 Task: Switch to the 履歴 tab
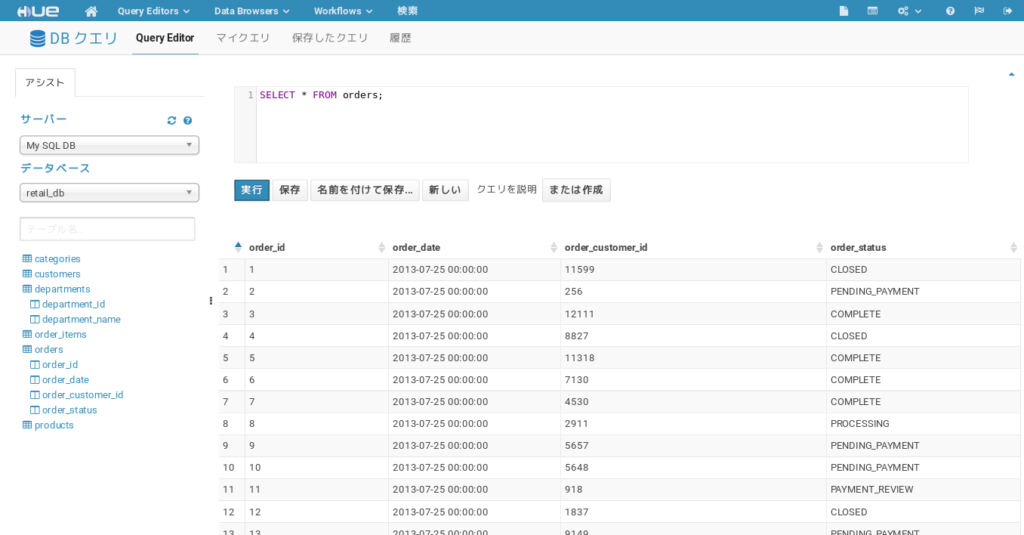[400, 38]
